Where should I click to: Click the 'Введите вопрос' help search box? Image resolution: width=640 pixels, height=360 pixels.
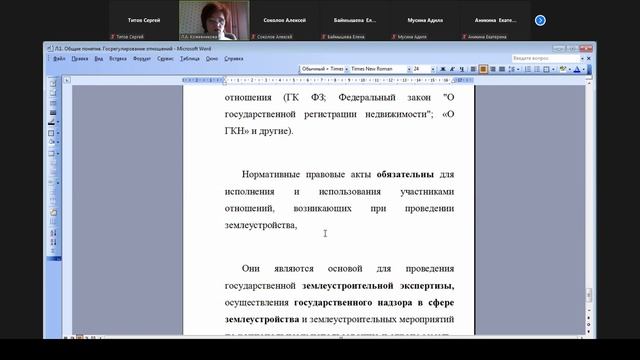[x=546, y=59]
